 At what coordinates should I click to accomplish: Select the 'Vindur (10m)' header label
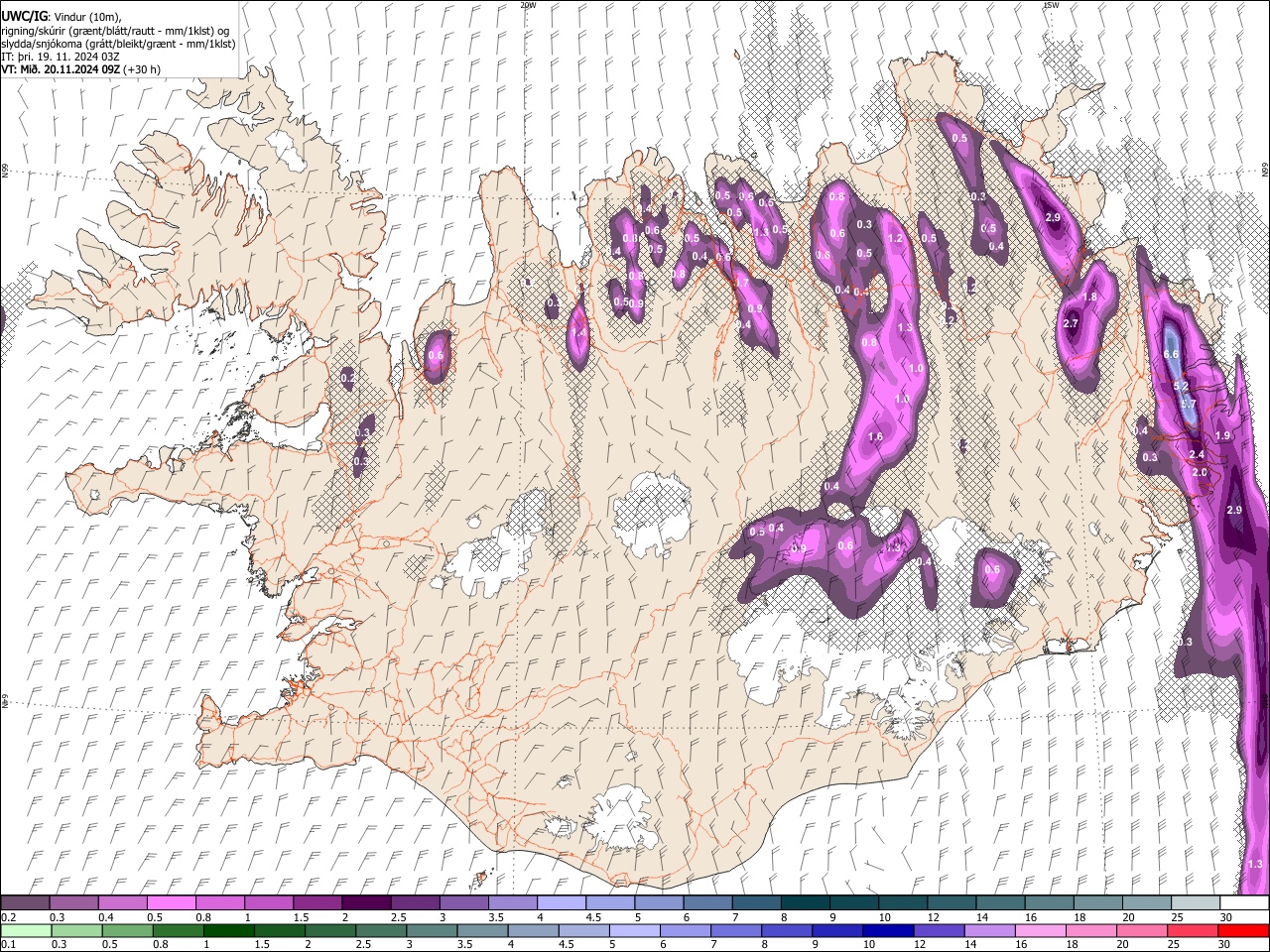(86, 17)
